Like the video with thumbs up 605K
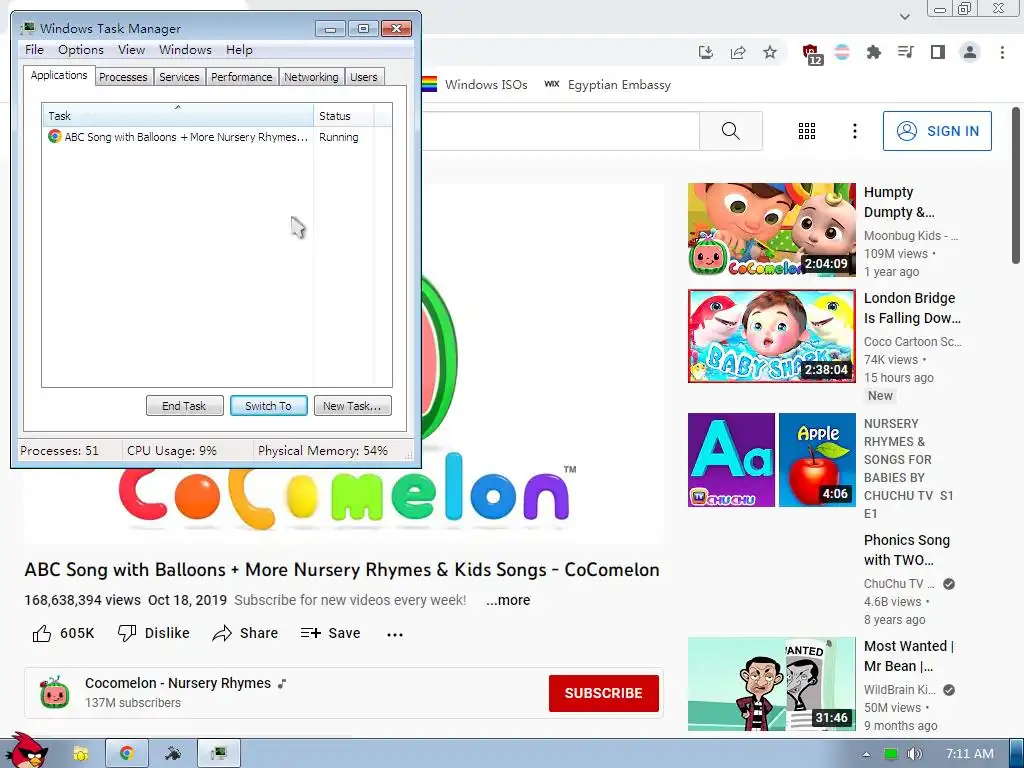This screenshot has width=1024, height=768. pos(63,633)
